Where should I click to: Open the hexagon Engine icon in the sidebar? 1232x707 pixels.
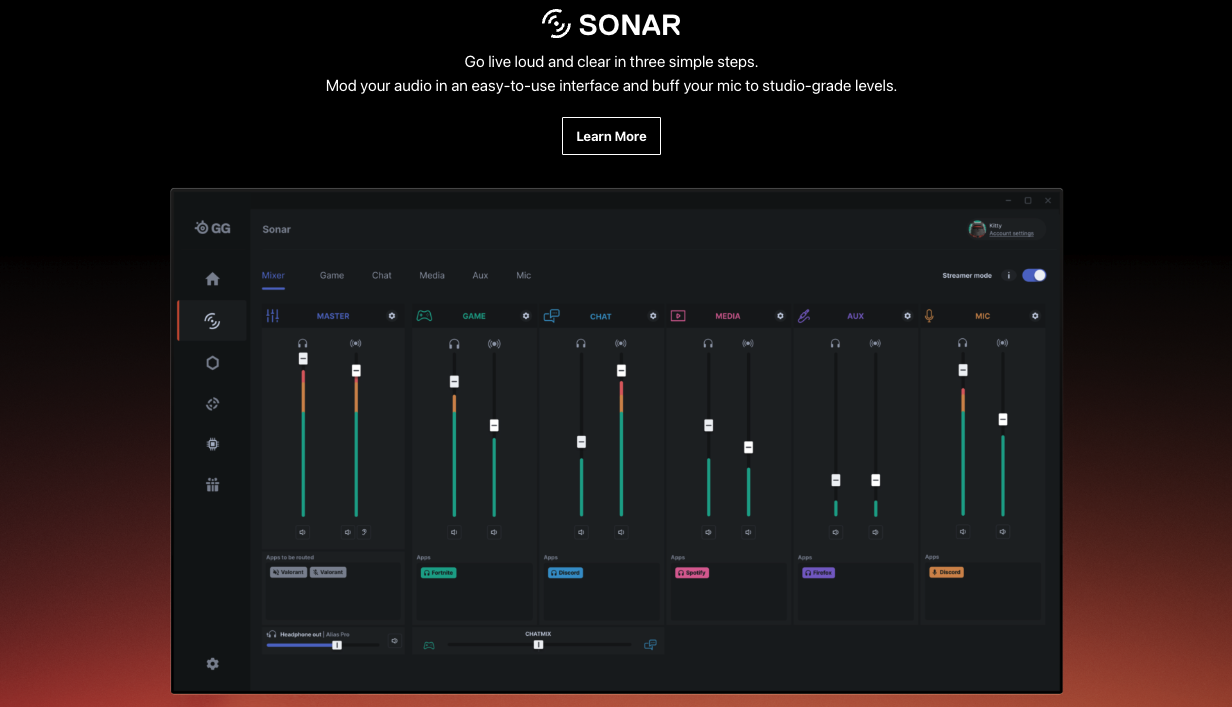coord(212,363)
